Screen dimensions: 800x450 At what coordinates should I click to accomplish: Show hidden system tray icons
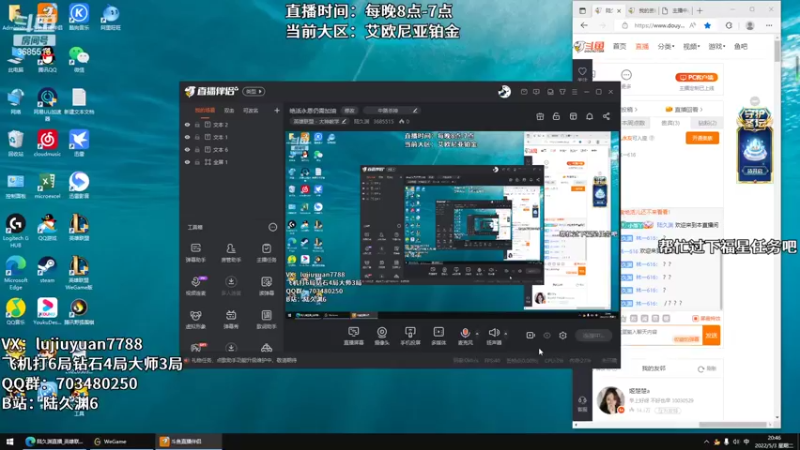pyautogui.click(x=706, y=442)
